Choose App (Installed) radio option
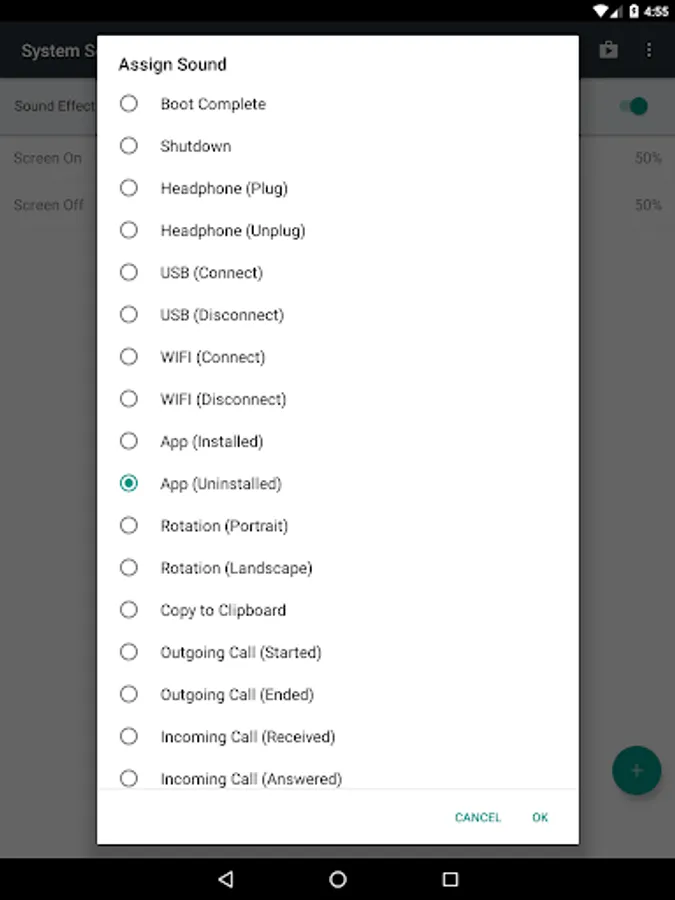 click(x=129, y=441)
